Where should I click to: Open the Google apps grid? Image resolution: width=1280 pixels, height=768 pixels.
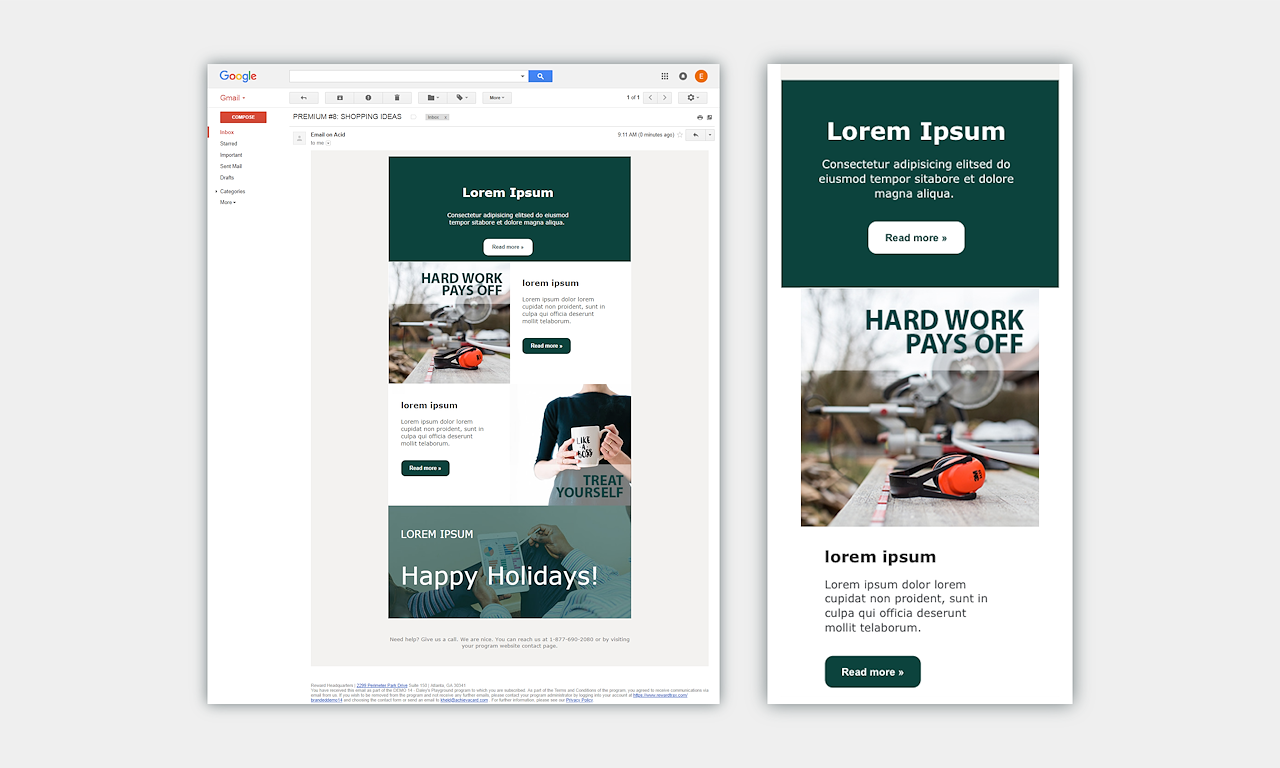(x=665, y=76)
